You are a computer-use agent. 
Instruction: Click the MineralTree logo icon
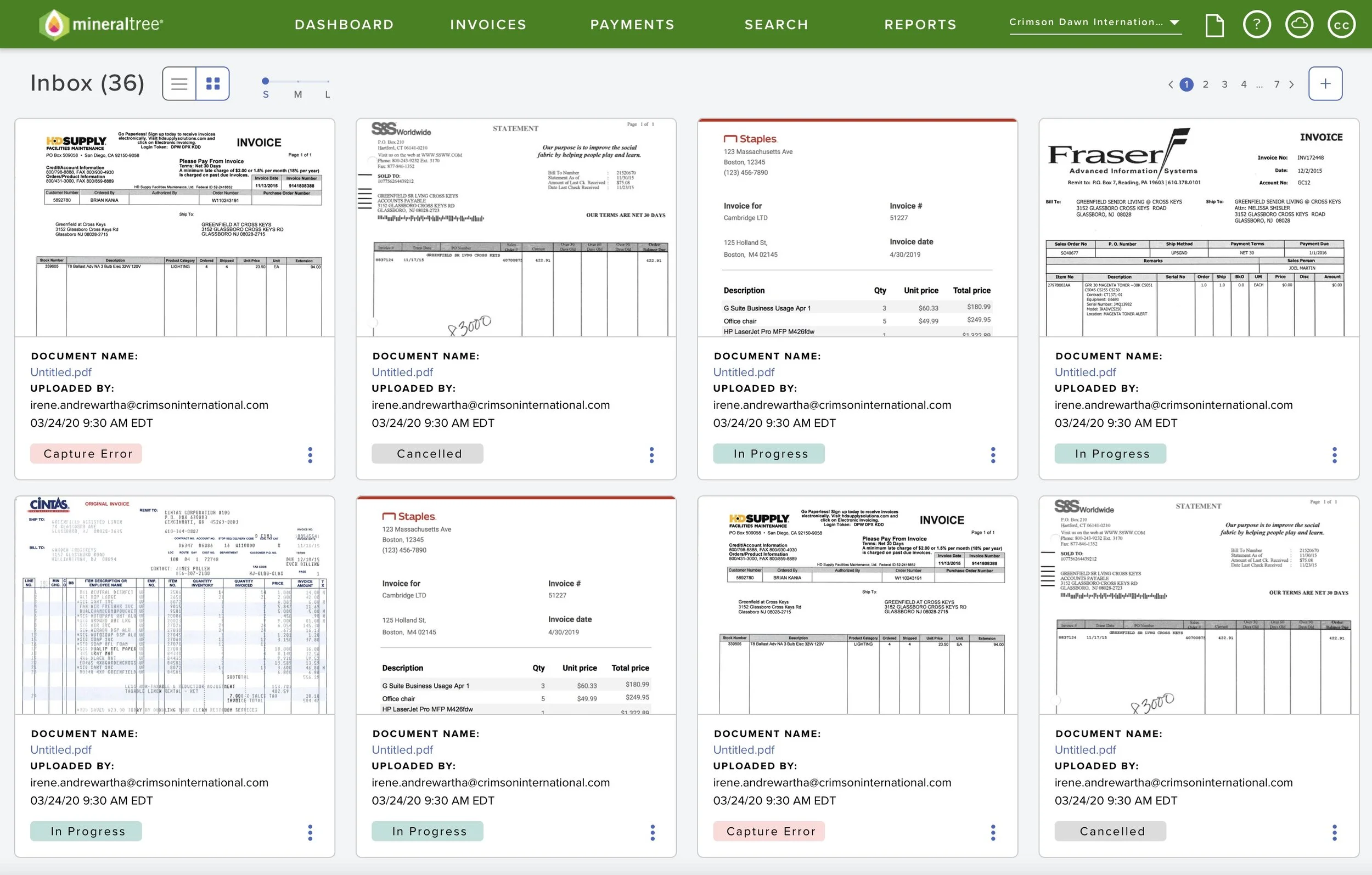tap(54, 25)
